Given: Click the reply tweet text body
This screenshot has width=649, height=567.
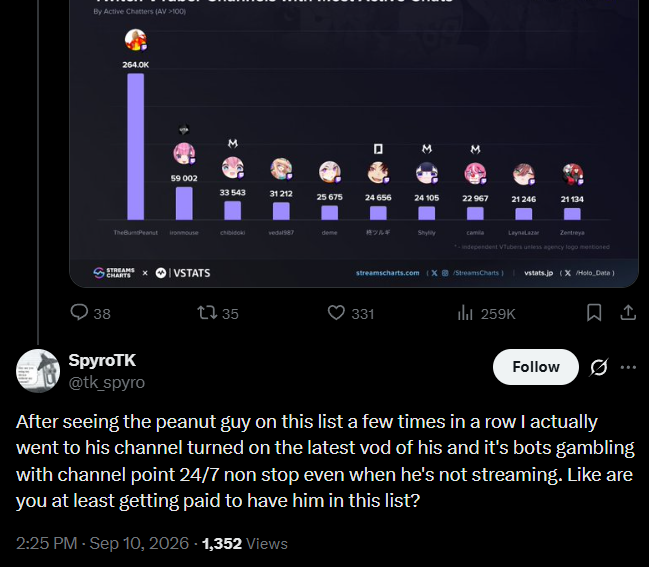Looking at the screenshot, I should pos(325,461).
